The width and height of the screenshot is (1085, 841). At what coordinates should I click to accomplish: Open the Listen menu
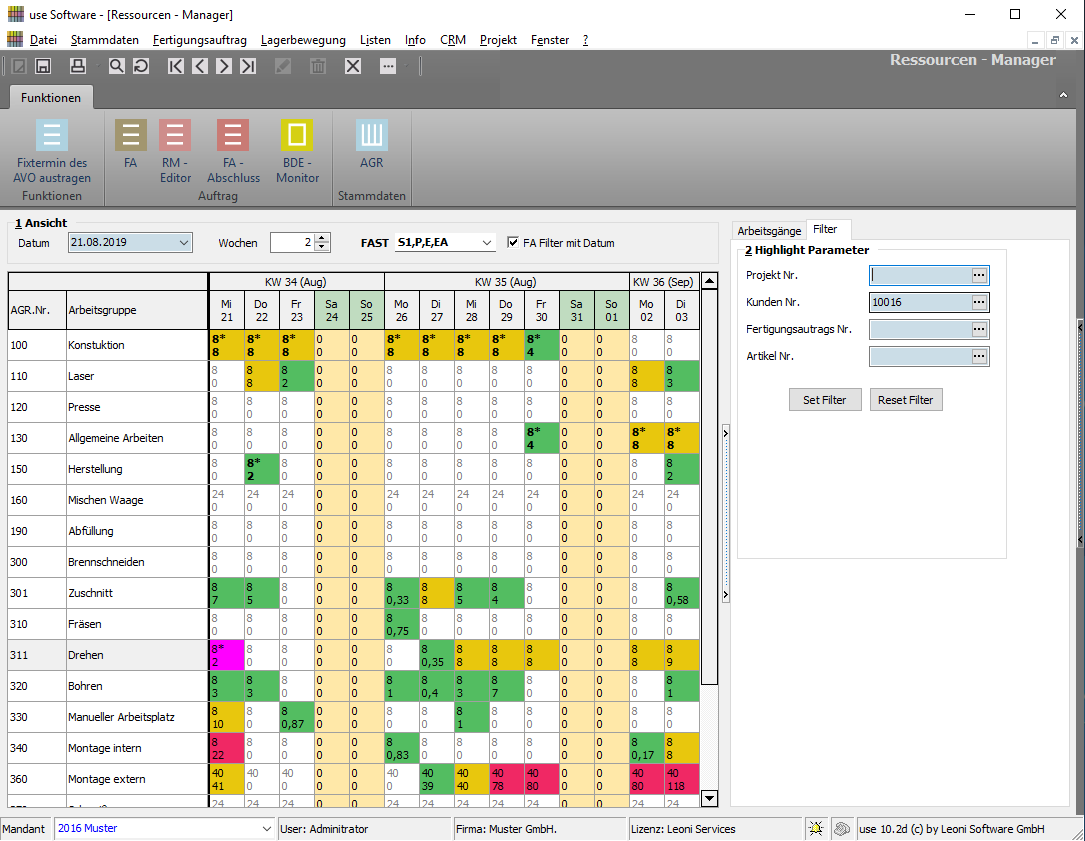click(x=375, y=40)
